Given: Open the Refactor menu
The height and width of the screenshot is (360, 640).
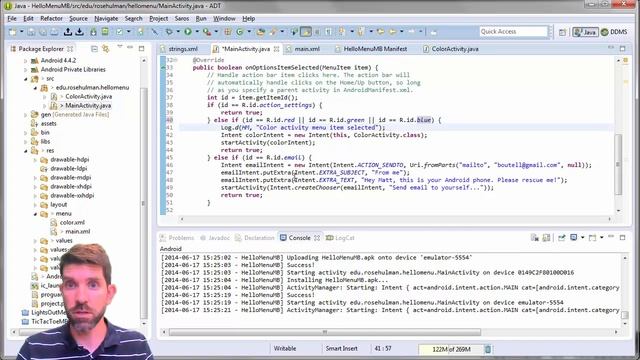Looking at the screenshot, I should (x=51, y=18).
